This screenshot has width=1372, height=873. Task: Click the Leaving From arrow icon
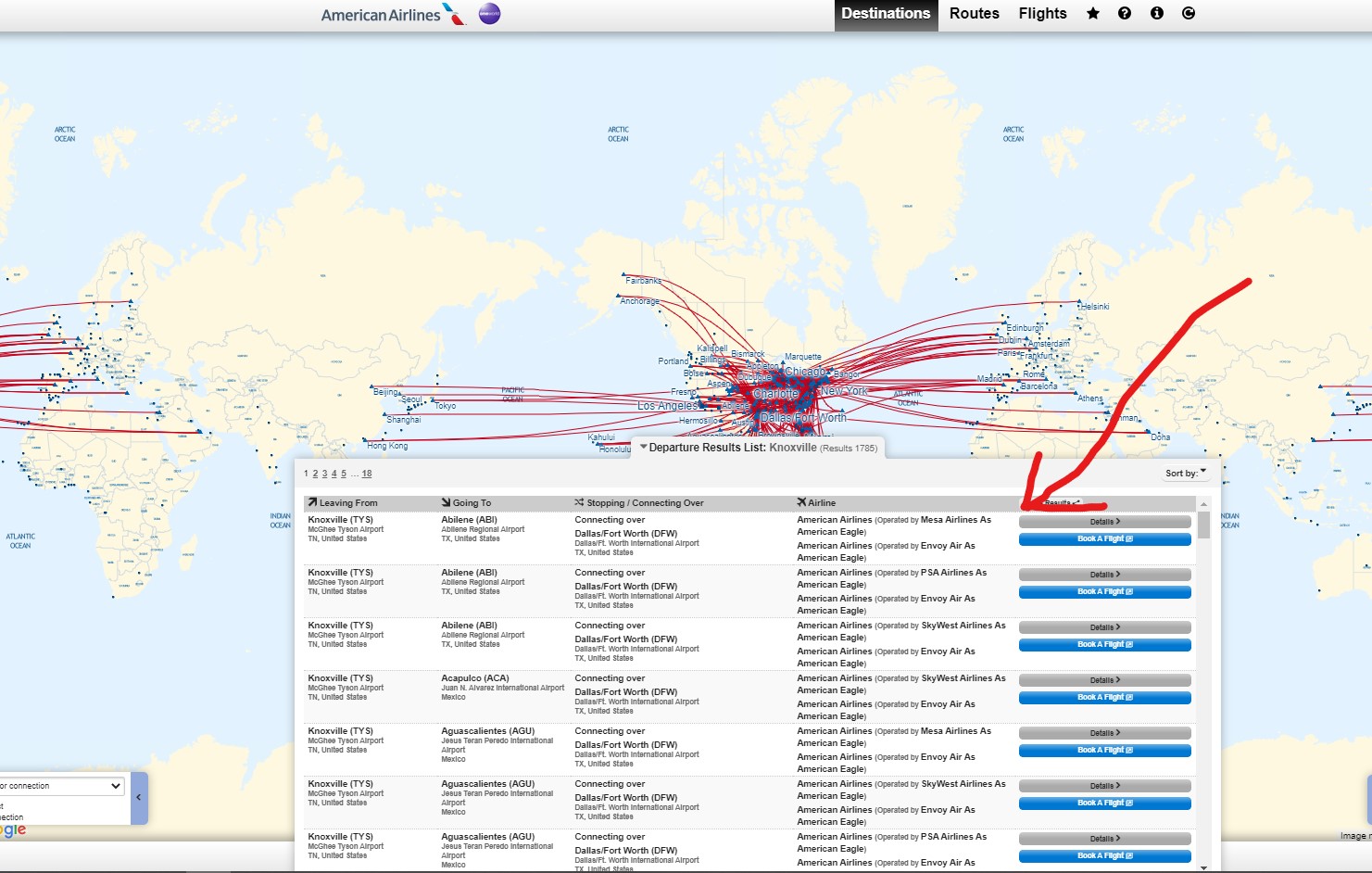click(312, 502)
